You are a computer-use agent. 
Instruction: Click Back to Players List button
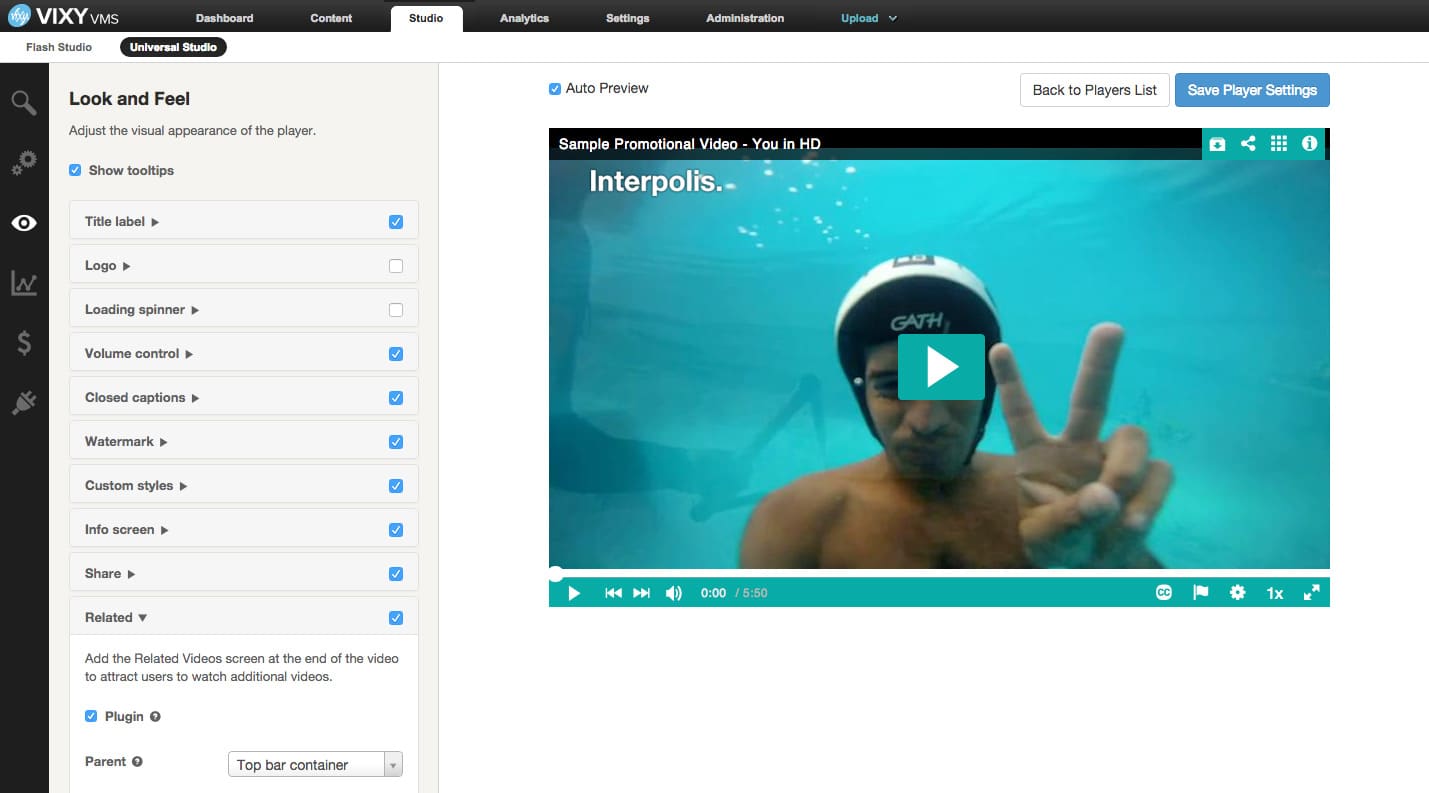pos(1094,90)
